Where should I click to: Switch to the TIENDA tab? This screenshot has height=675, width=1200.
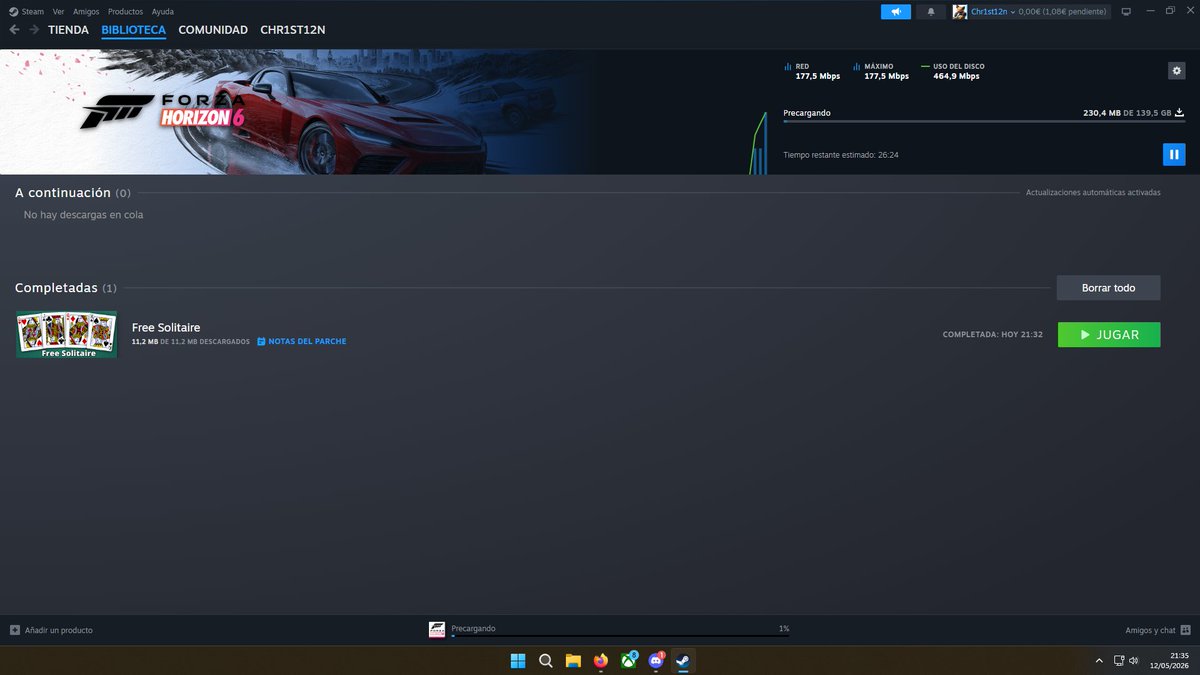point(68,30)
